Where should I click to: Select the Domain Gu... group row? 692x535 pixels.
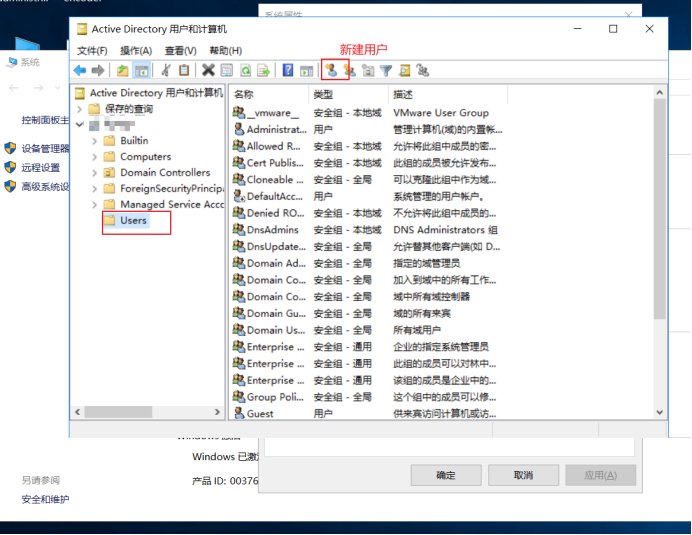point(367,313)
